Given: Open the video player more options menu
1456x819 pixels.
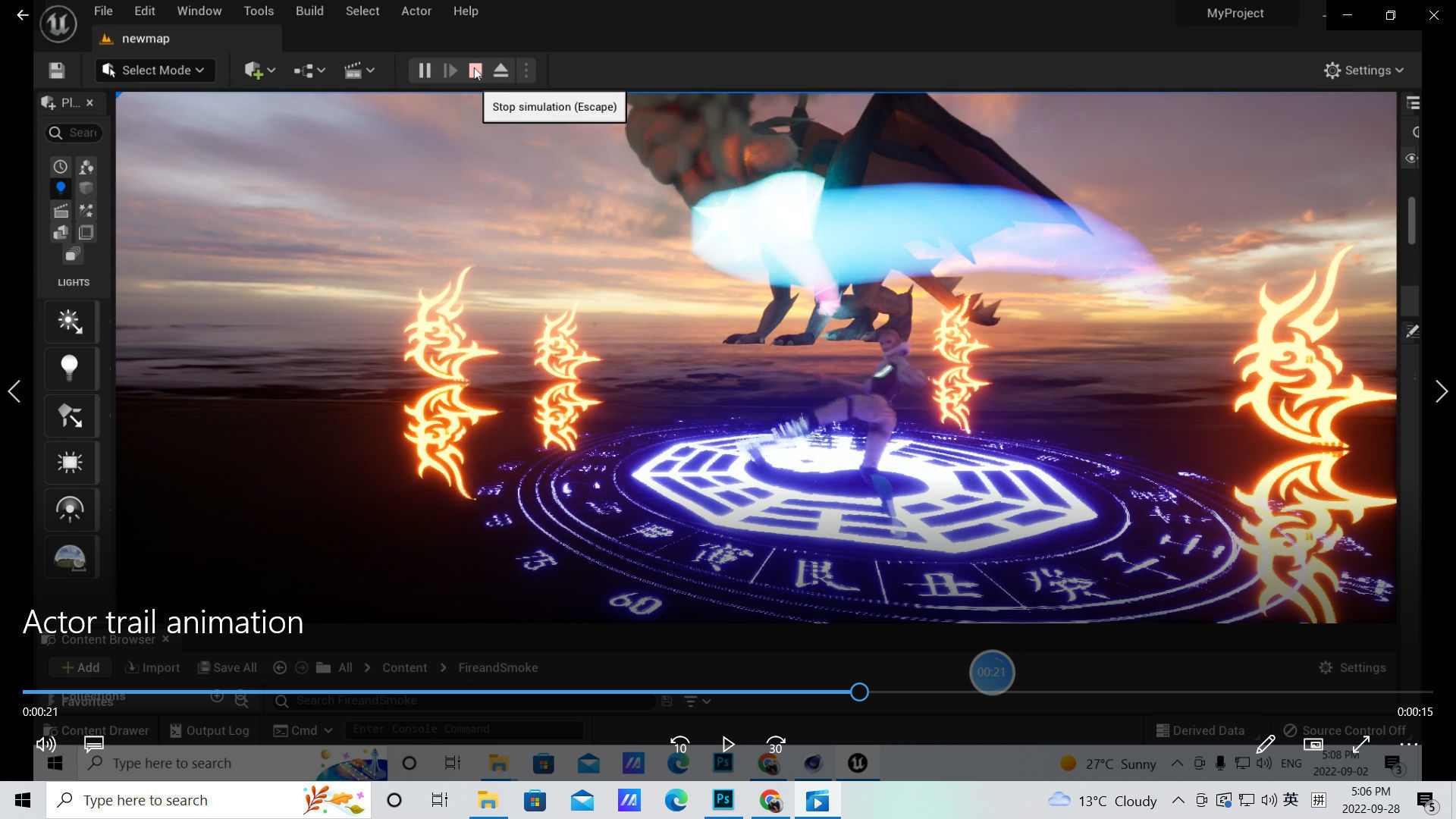Looking at the screenshot, I should pyautogui.click(x=1409, y=745).
